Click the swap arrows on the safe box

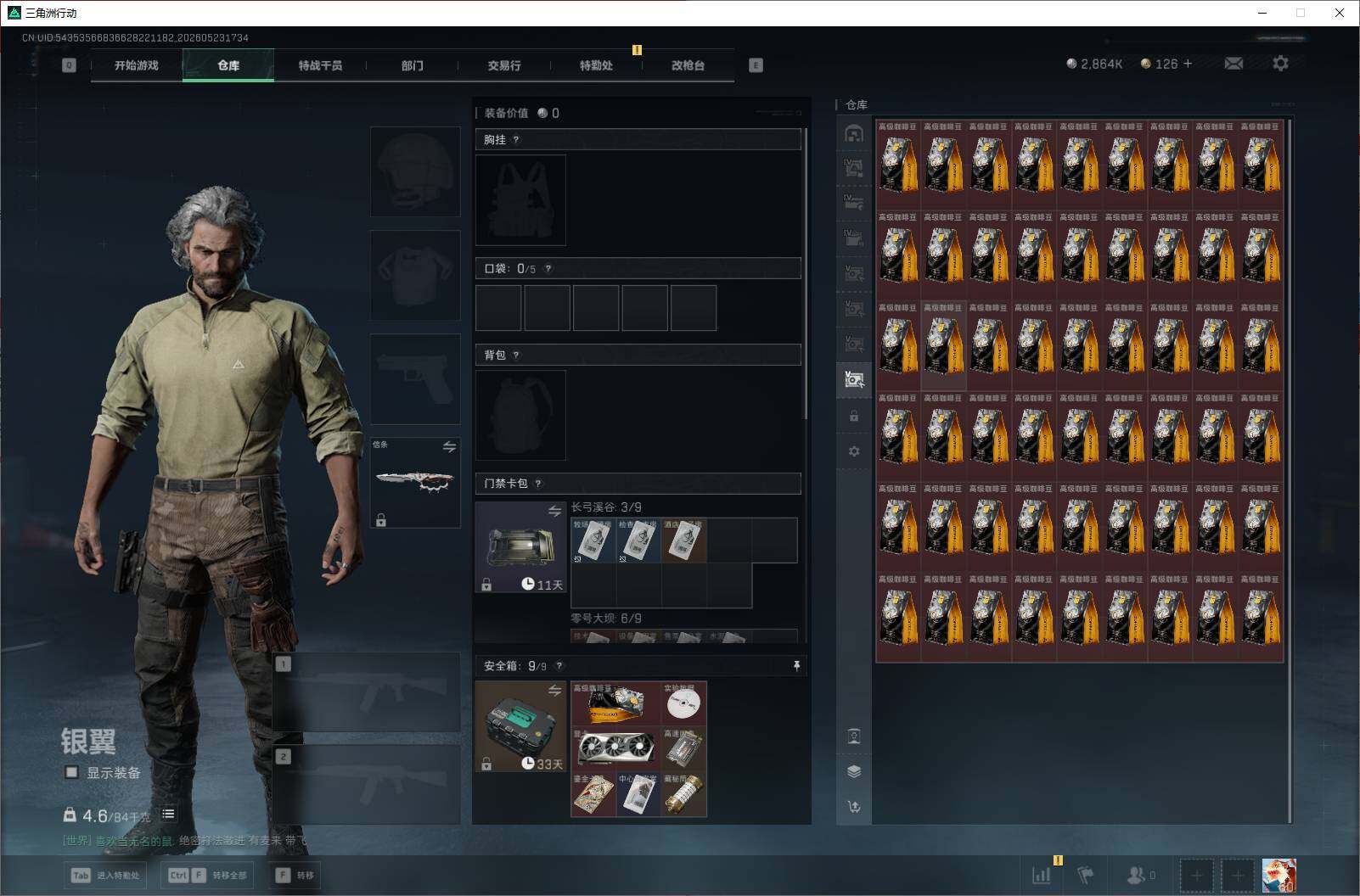click(554, 691)
